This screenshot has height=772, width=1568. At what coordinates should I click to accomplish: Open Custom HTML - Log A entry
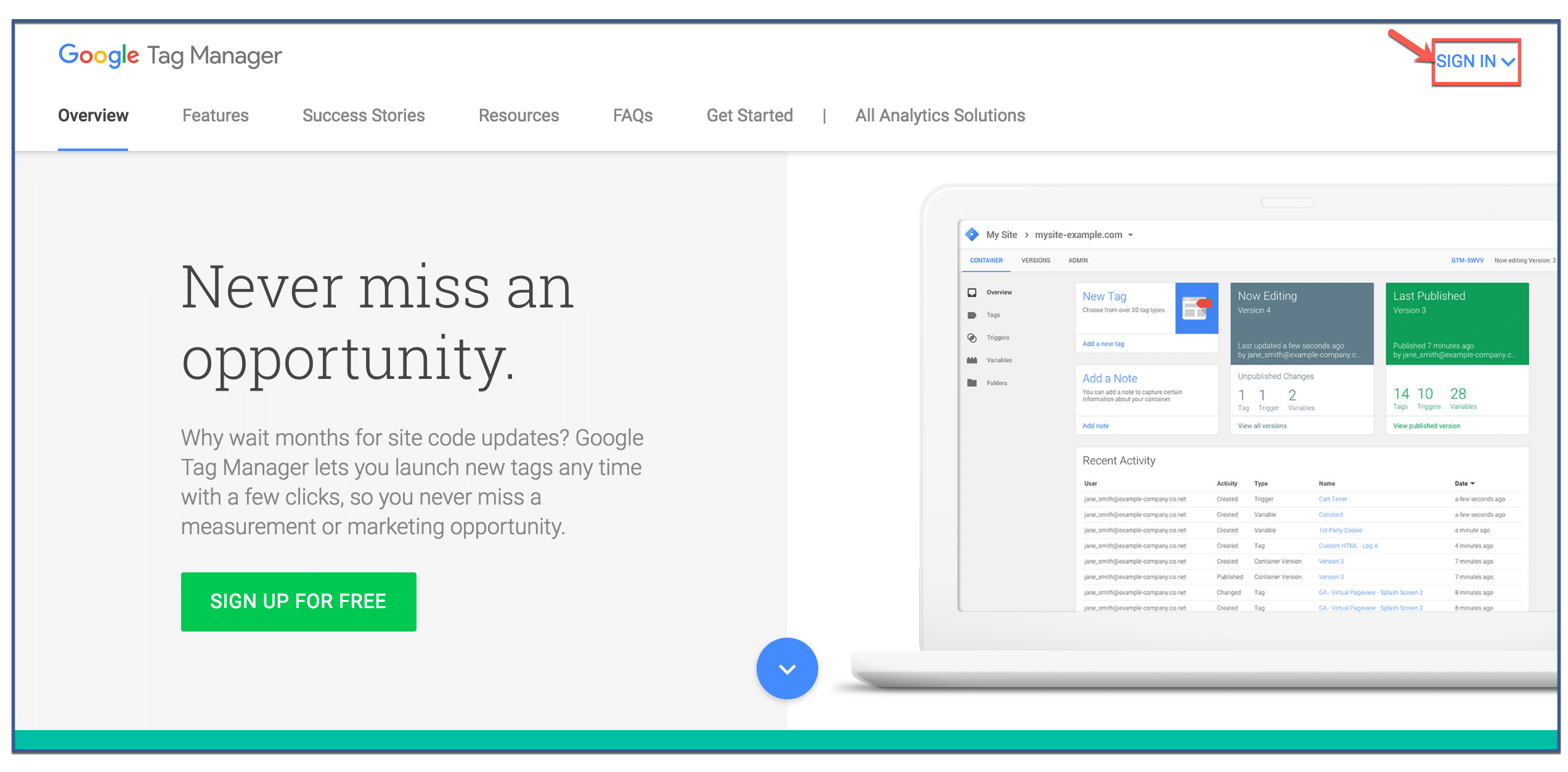(1348, 546)
